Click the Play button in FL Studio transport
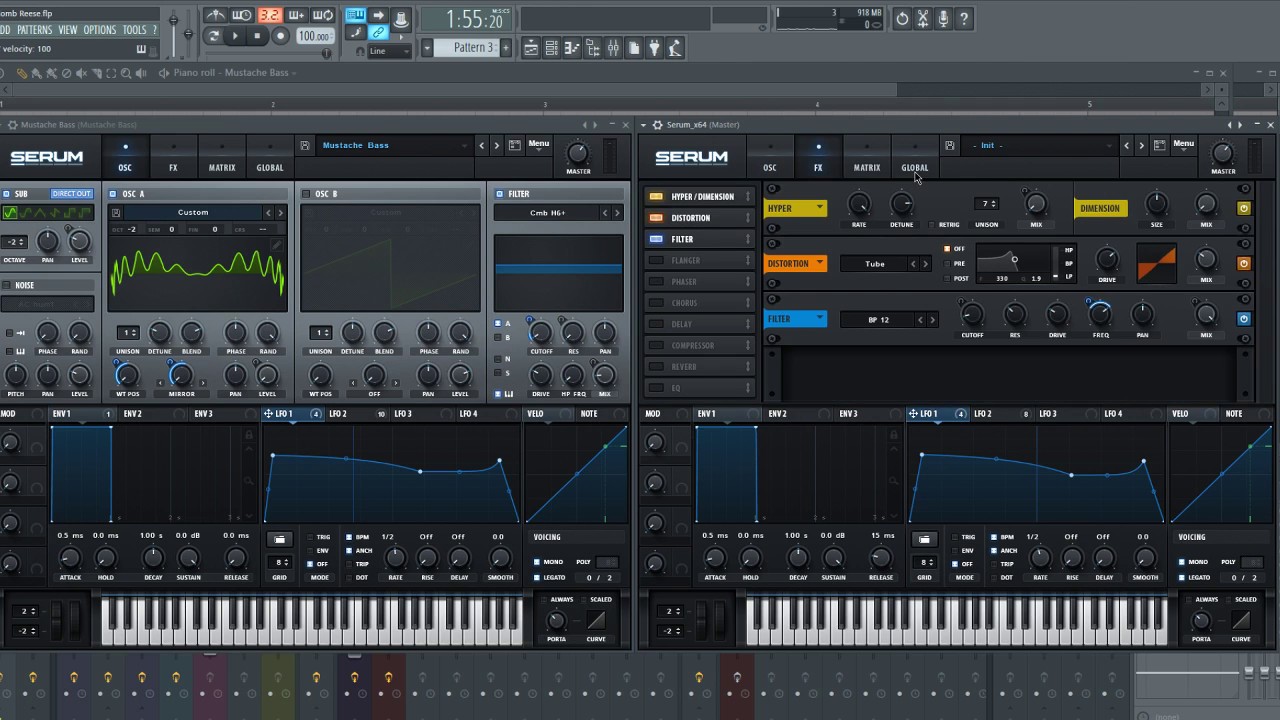Image resolution: width=1280 pixels, height=720 pixels. click(x=236, y=36)
